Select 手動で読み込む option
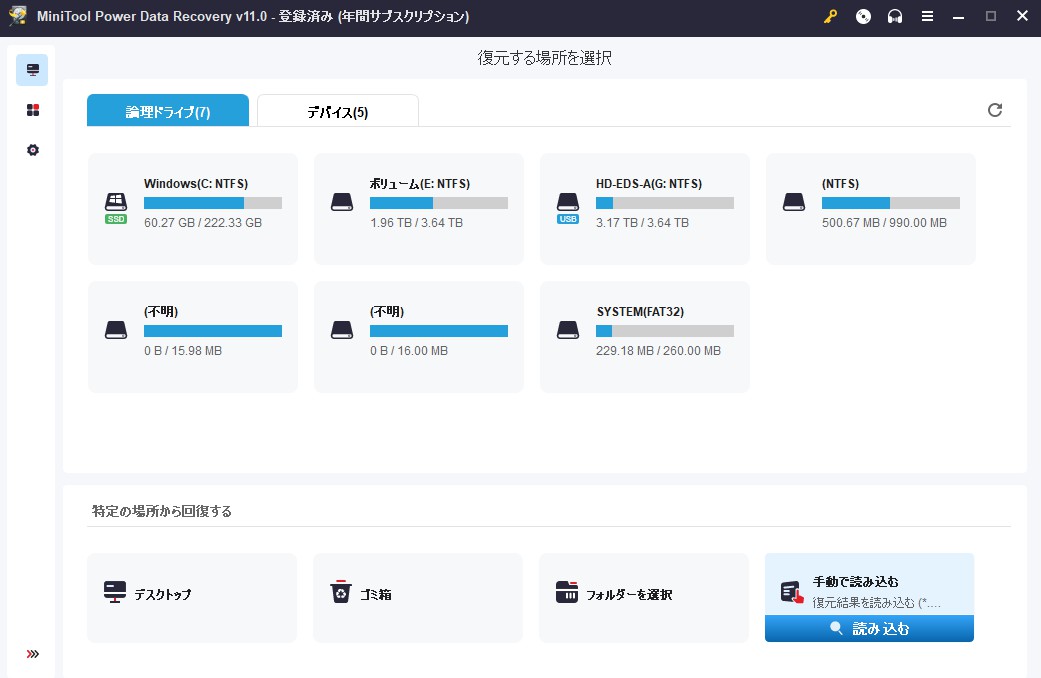Viewport: 1041px width, 678px height. 869,584
